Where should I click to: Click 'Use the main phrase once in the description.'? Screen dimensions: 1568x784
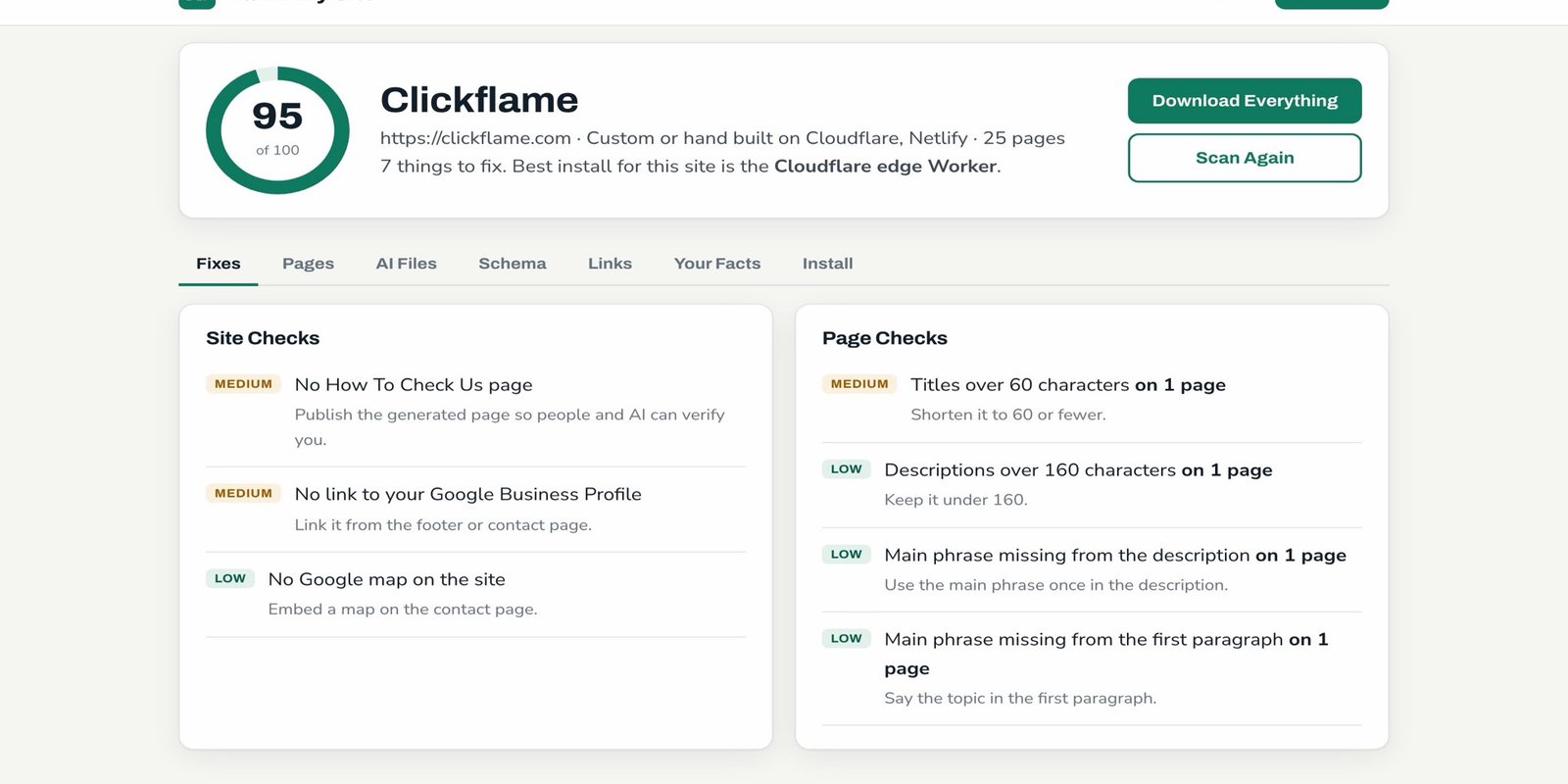[x=1055, y=585]
